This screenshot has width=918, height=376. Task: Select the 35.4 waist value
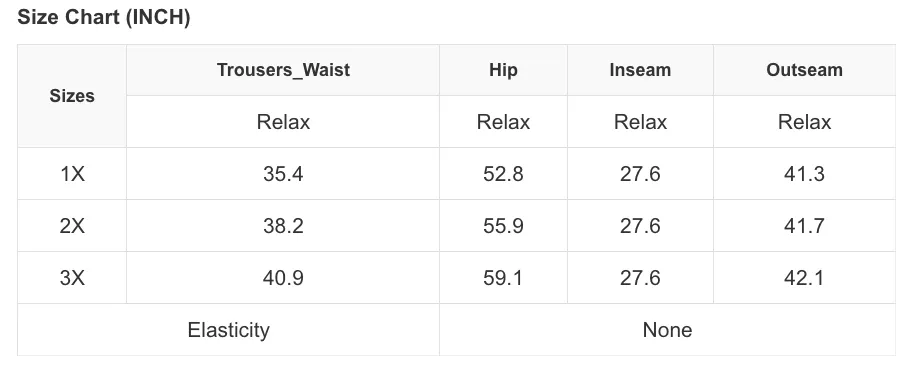coord(283,174)
